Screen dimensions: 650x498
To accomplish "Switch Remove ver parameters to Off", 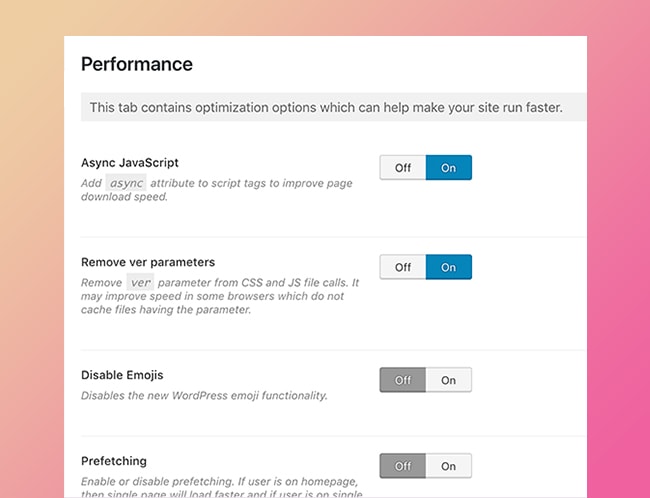I will click(x=403, y=267).
